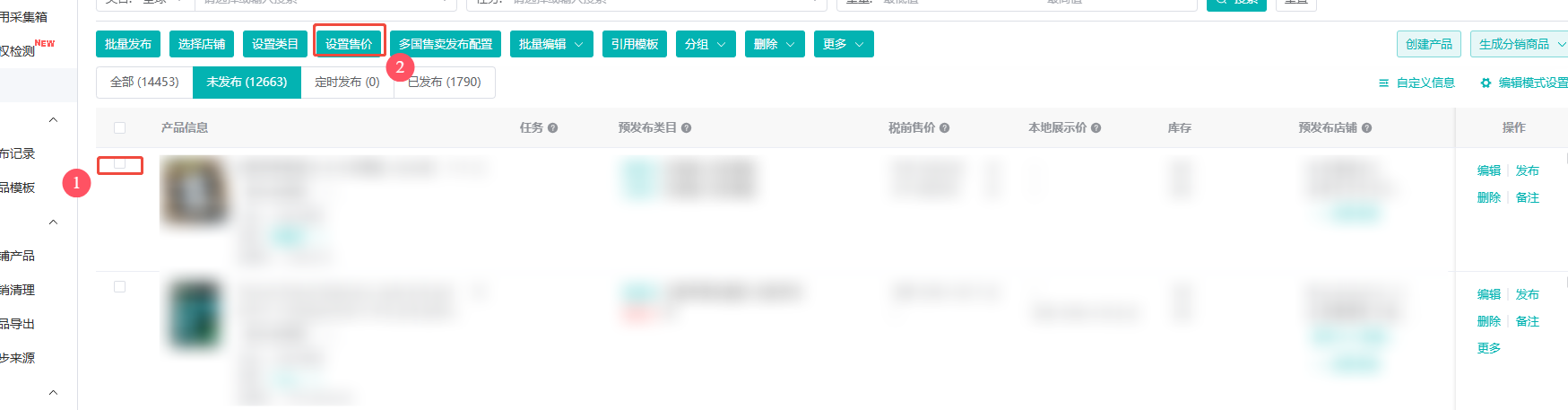Open the 销清理 sidebar item
1568x410 pixels.
[18, 290]
